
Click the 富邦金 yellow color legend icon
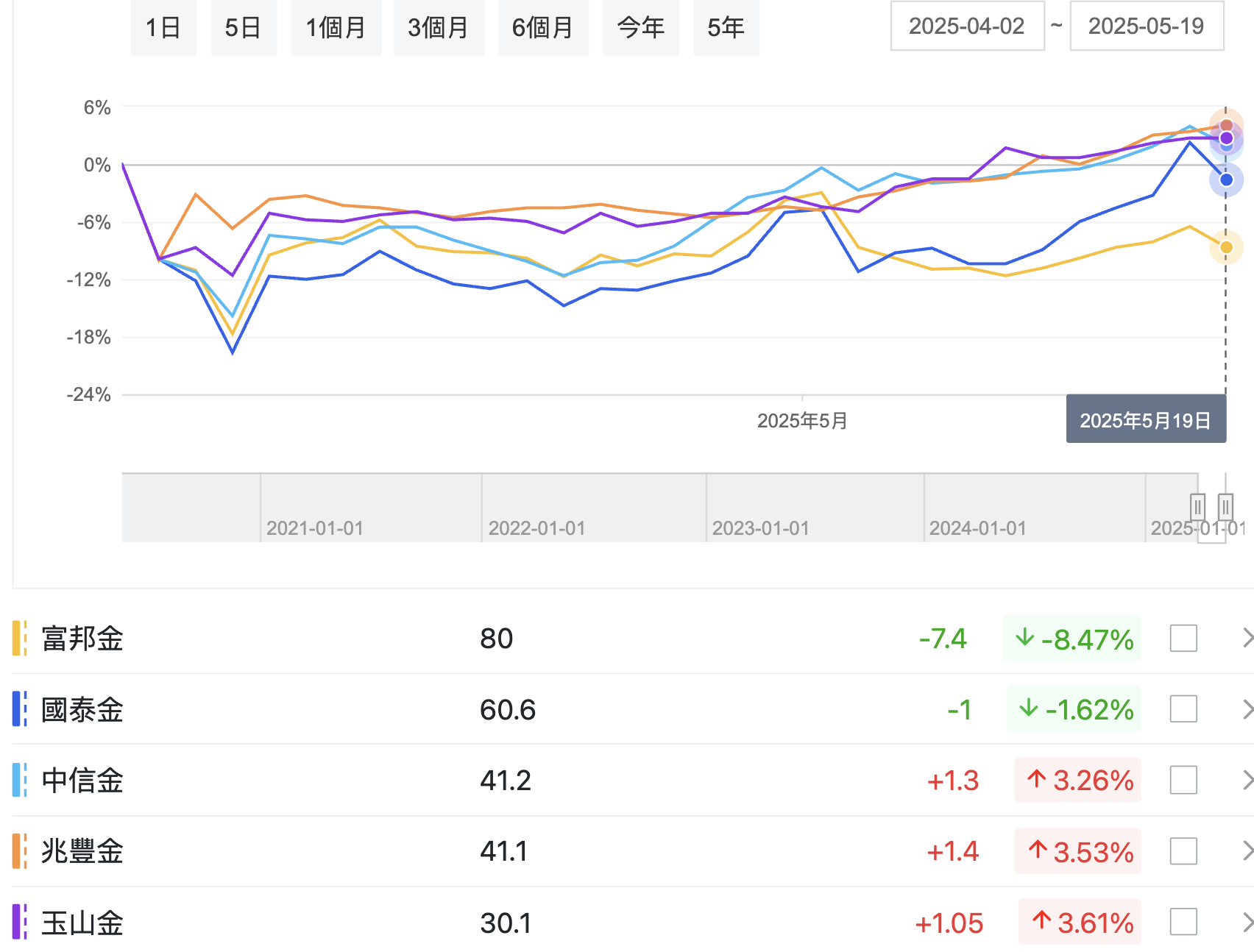(20, 638)
